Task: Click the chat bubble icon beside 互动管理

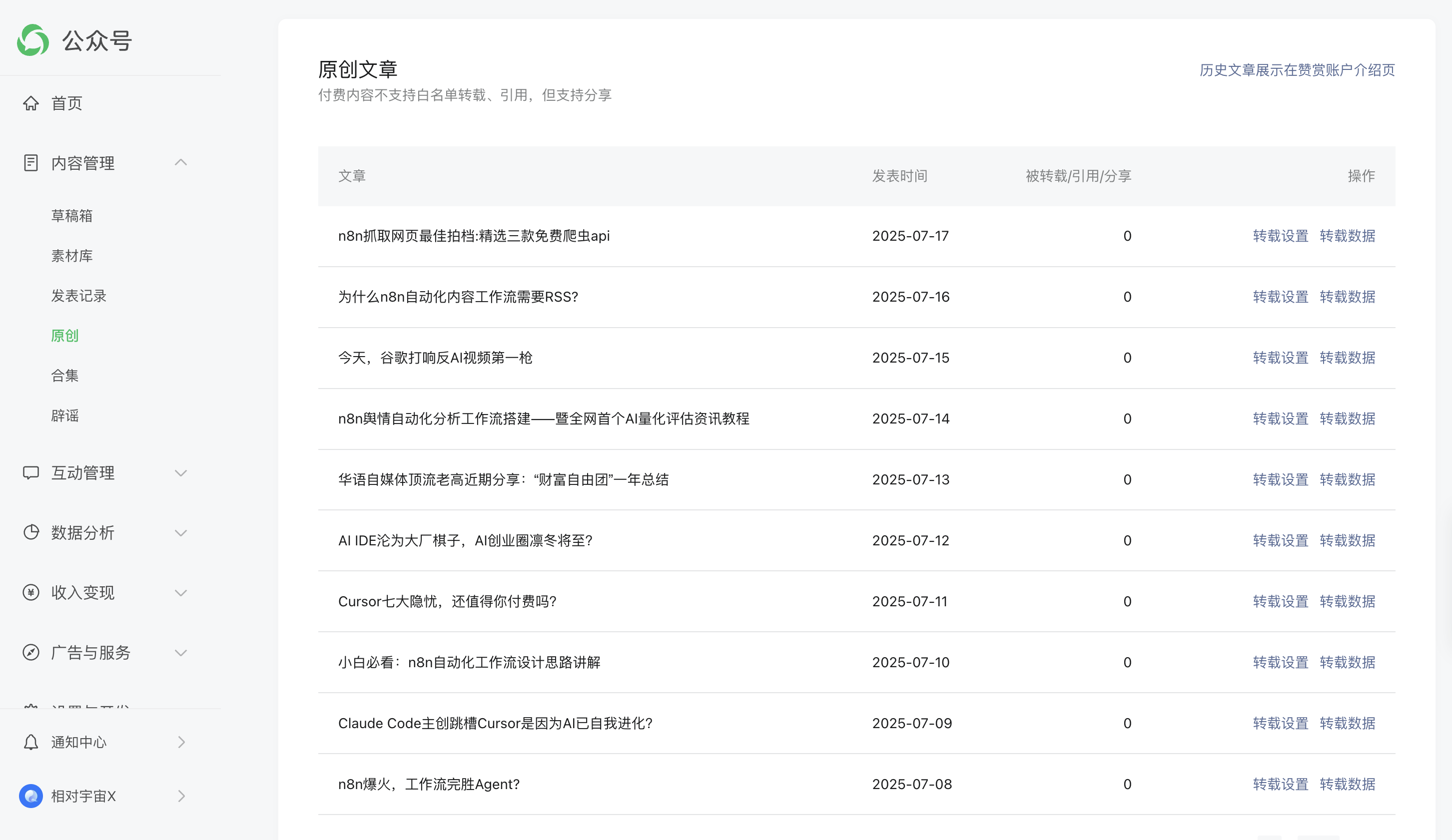Action: tap(31, 472)
